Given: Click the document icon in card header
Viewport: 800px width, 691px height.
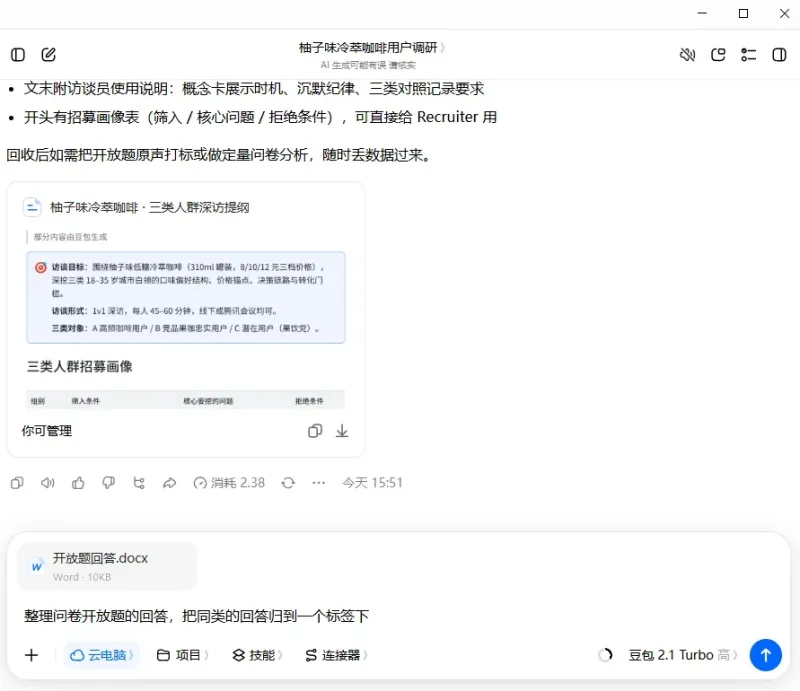Looking at the screenshot, I should pyautogui.click(x=33, y=207).
